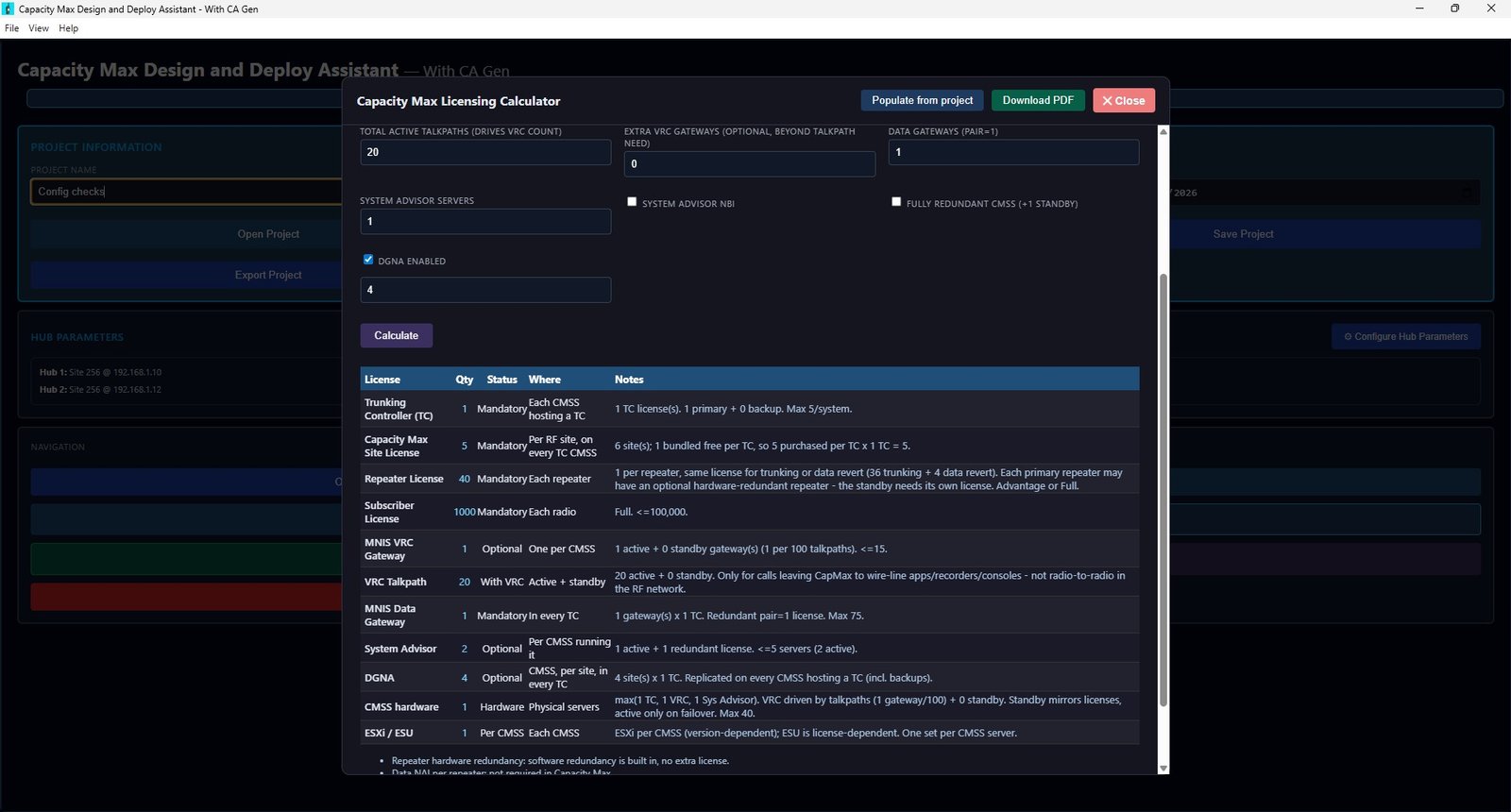Click quantity 1000 in the Subscriber License row
The image size is (1511, 812).
(x=465, y=512)
